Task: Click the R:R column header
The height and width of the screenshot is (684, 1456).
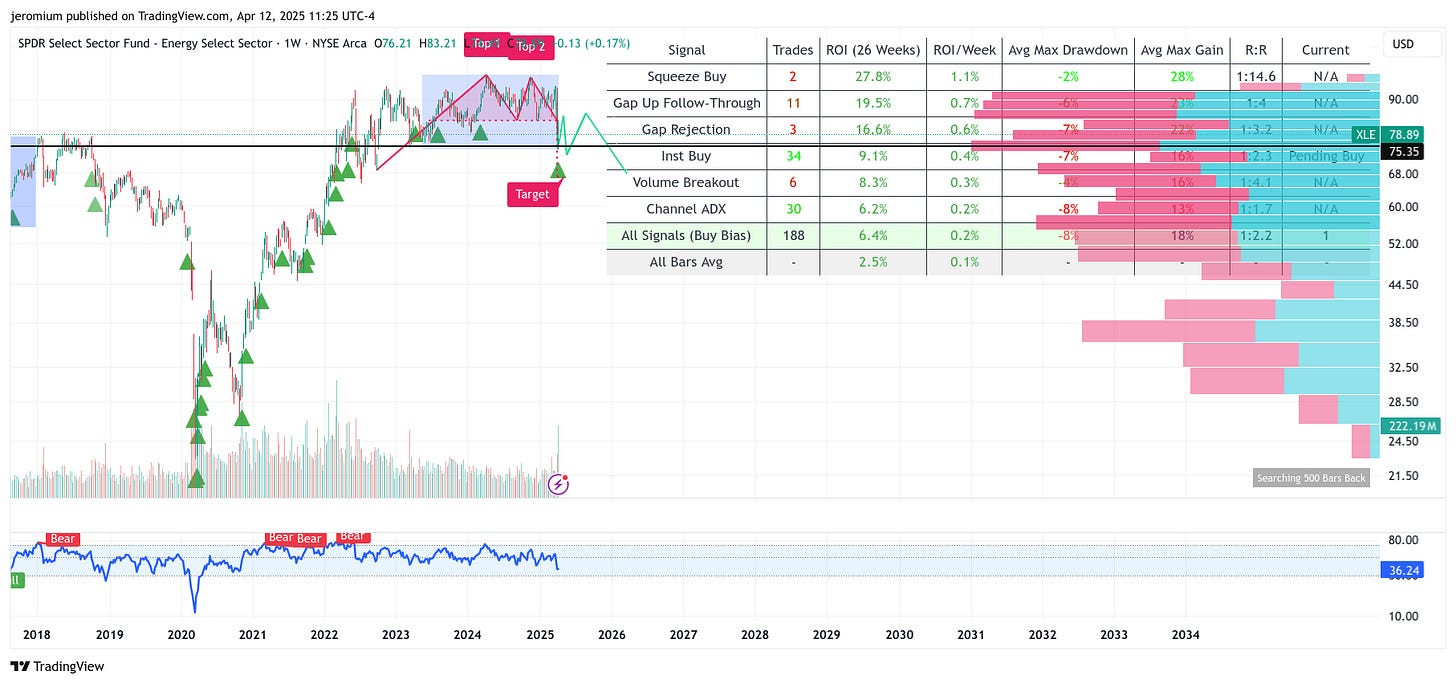Action: (x=1255, y=50)
